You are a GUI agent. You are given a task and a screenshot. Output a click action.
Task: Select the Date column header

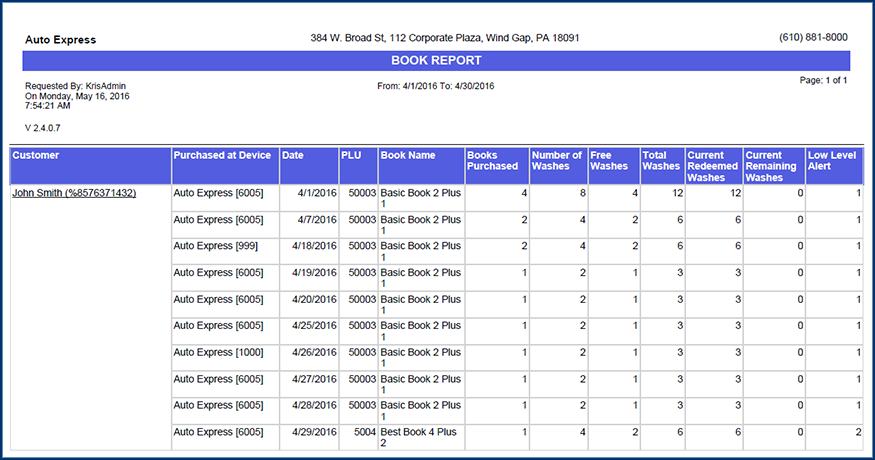pyautogui.click(x=293, y=156)
